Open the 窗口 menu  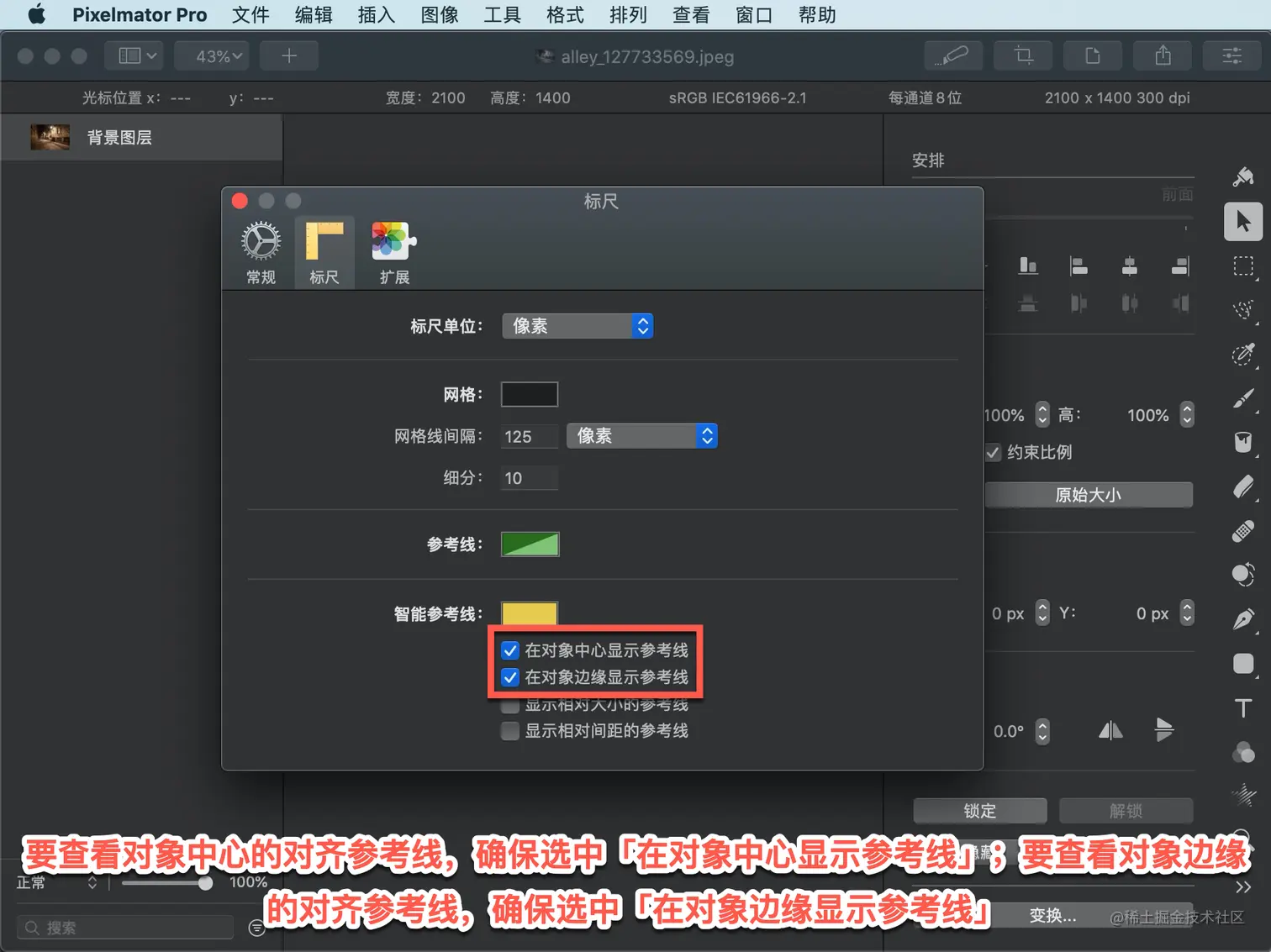[x=754, y=14]
